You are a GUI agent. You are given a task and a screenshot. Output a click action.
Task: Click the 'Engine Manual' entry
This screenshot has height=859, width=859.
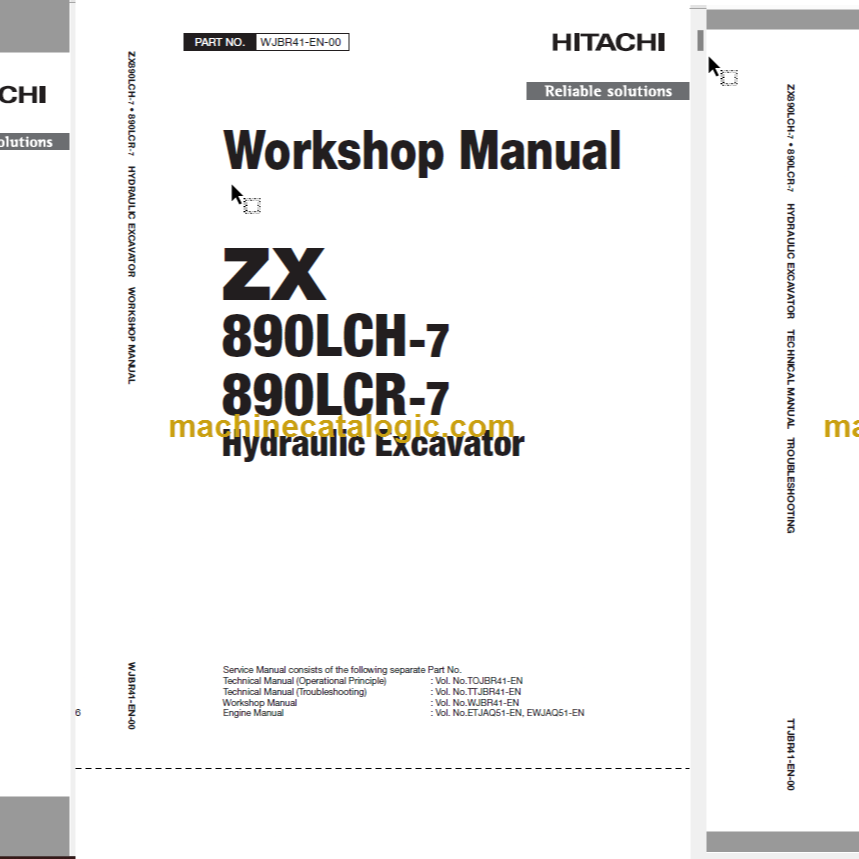[253, 713]
